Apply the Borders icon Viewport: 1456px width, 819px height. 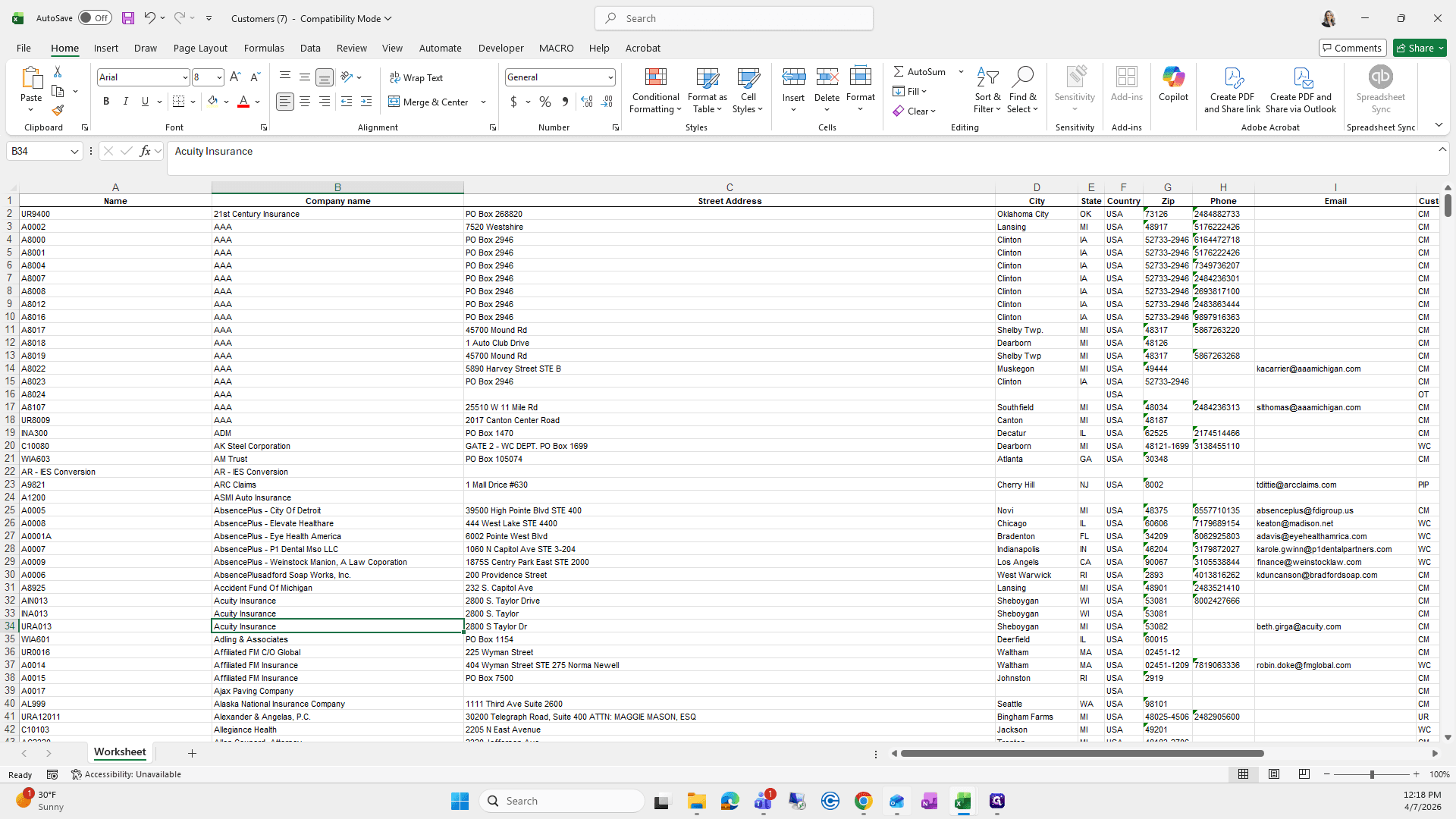click(179, 102)
